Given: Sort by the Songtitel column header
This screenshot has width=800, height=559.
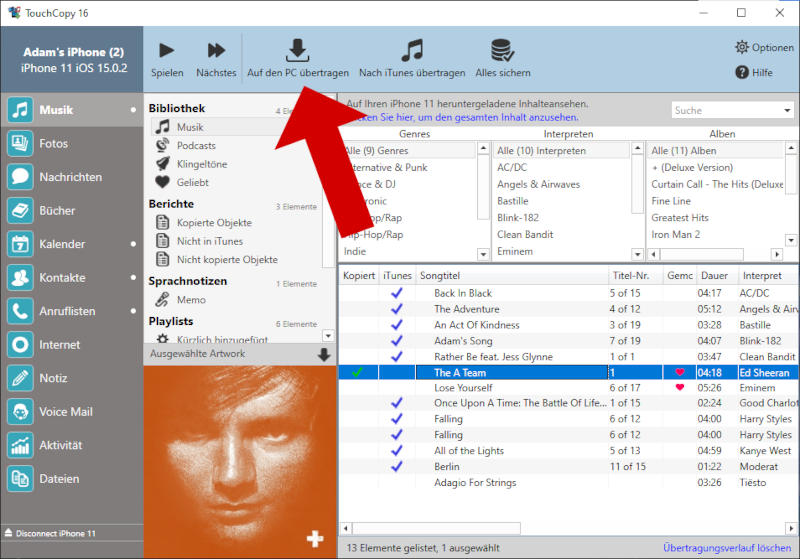Looking at the screenshot, I should (x=512, y=276).
